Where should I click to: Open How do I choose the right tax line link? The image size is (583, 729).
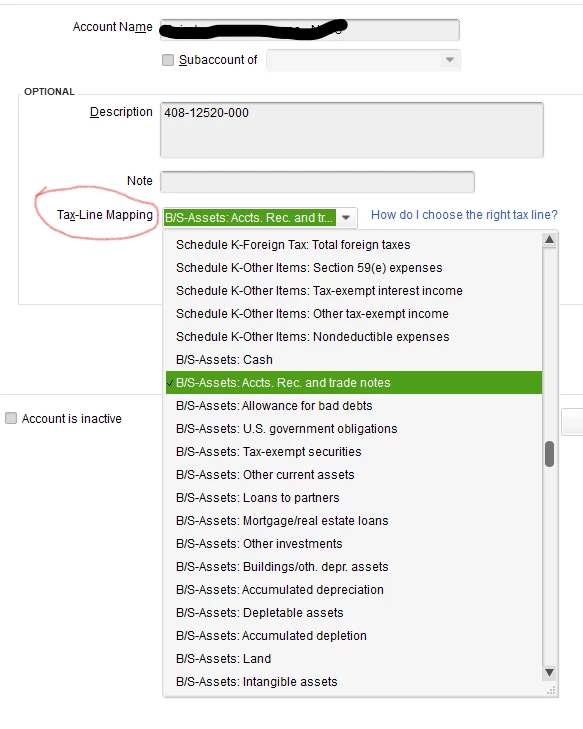(464, 215)
